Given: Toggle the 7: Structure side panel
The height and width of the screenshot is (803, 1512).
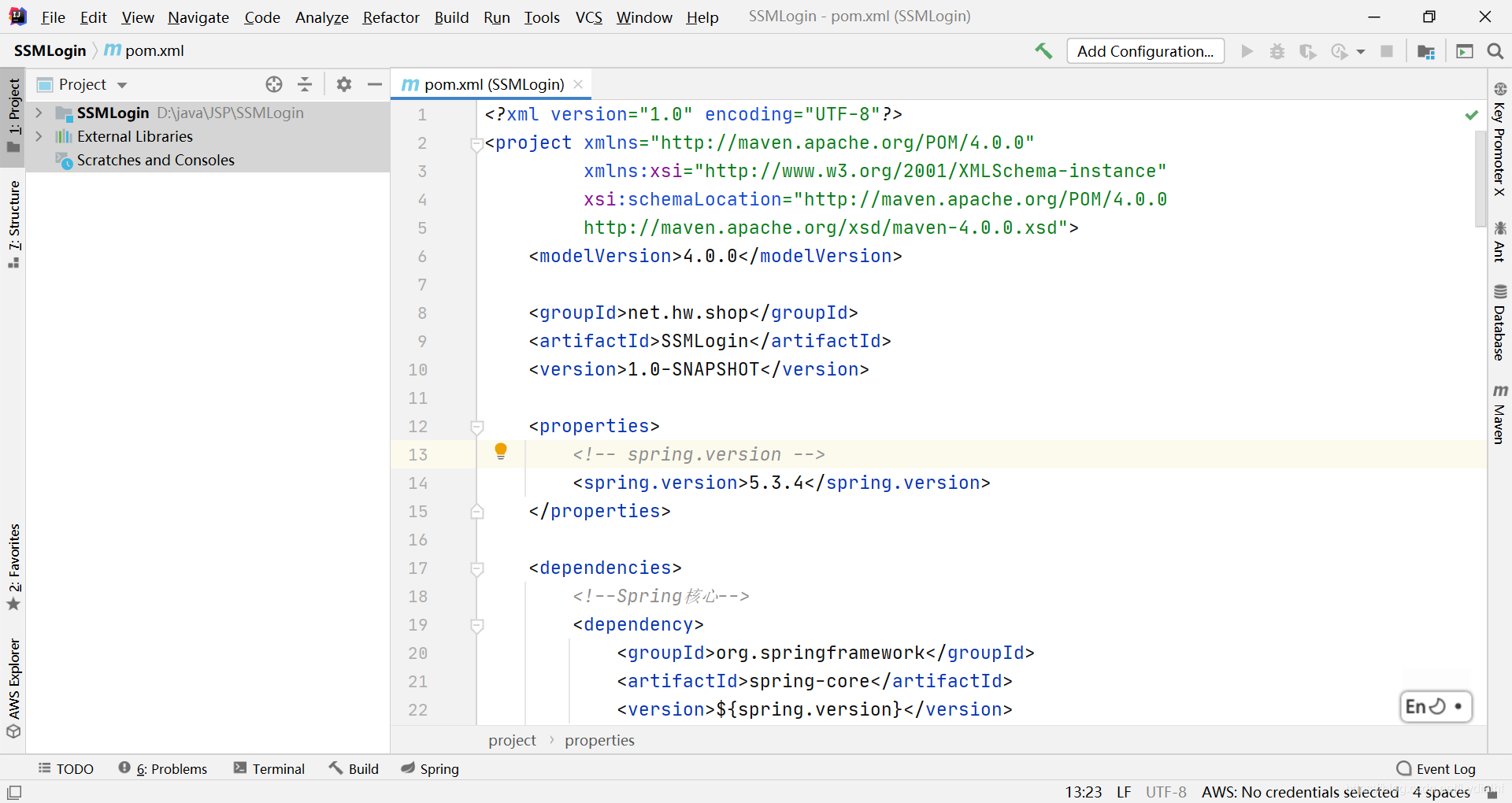Looking at the screenshot, I should pyautogui.click(x=13, y=224).
